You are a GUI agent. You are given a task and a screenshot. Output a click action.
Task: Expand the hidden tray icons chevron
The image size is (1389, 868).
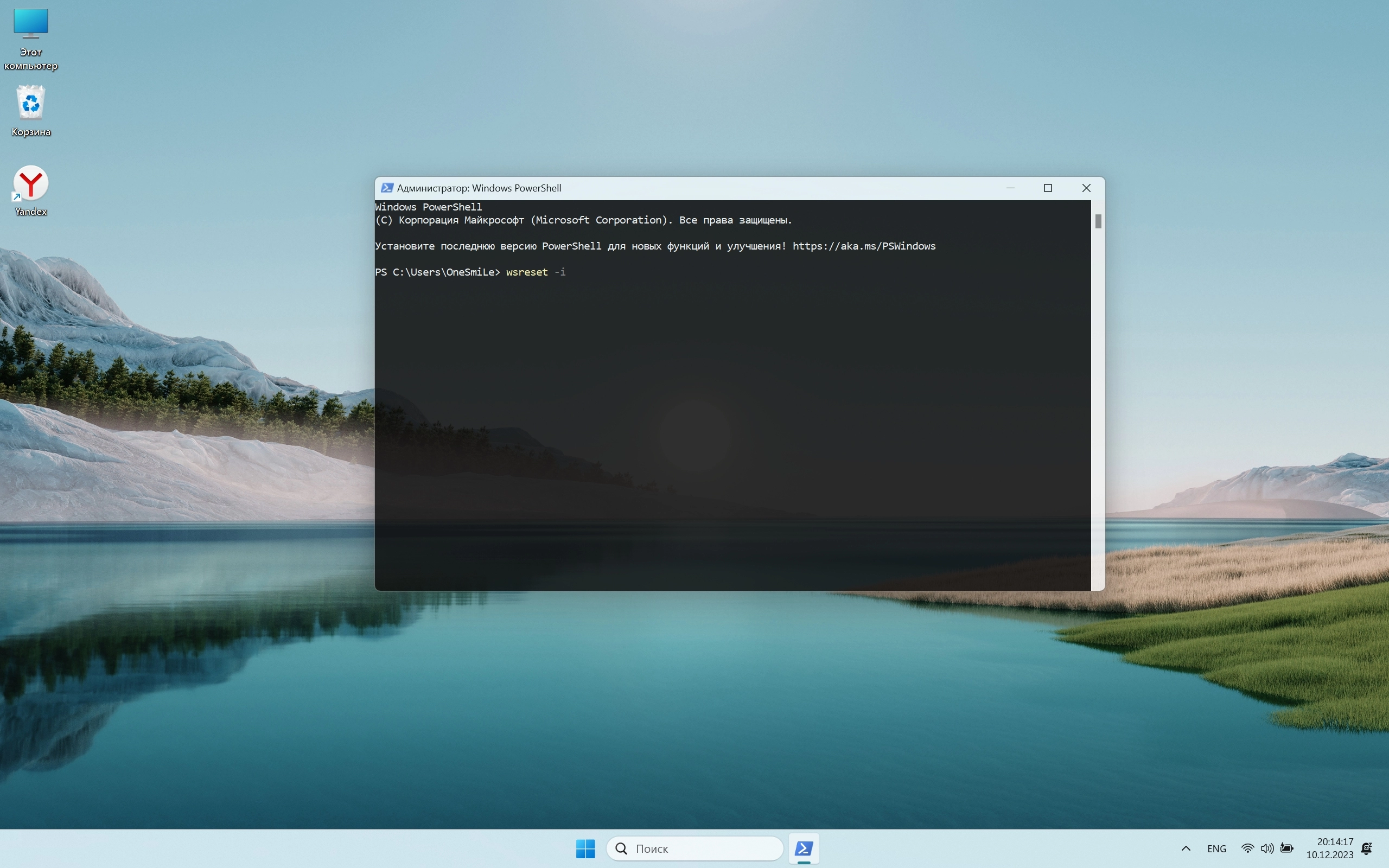tap(1186, 848)
